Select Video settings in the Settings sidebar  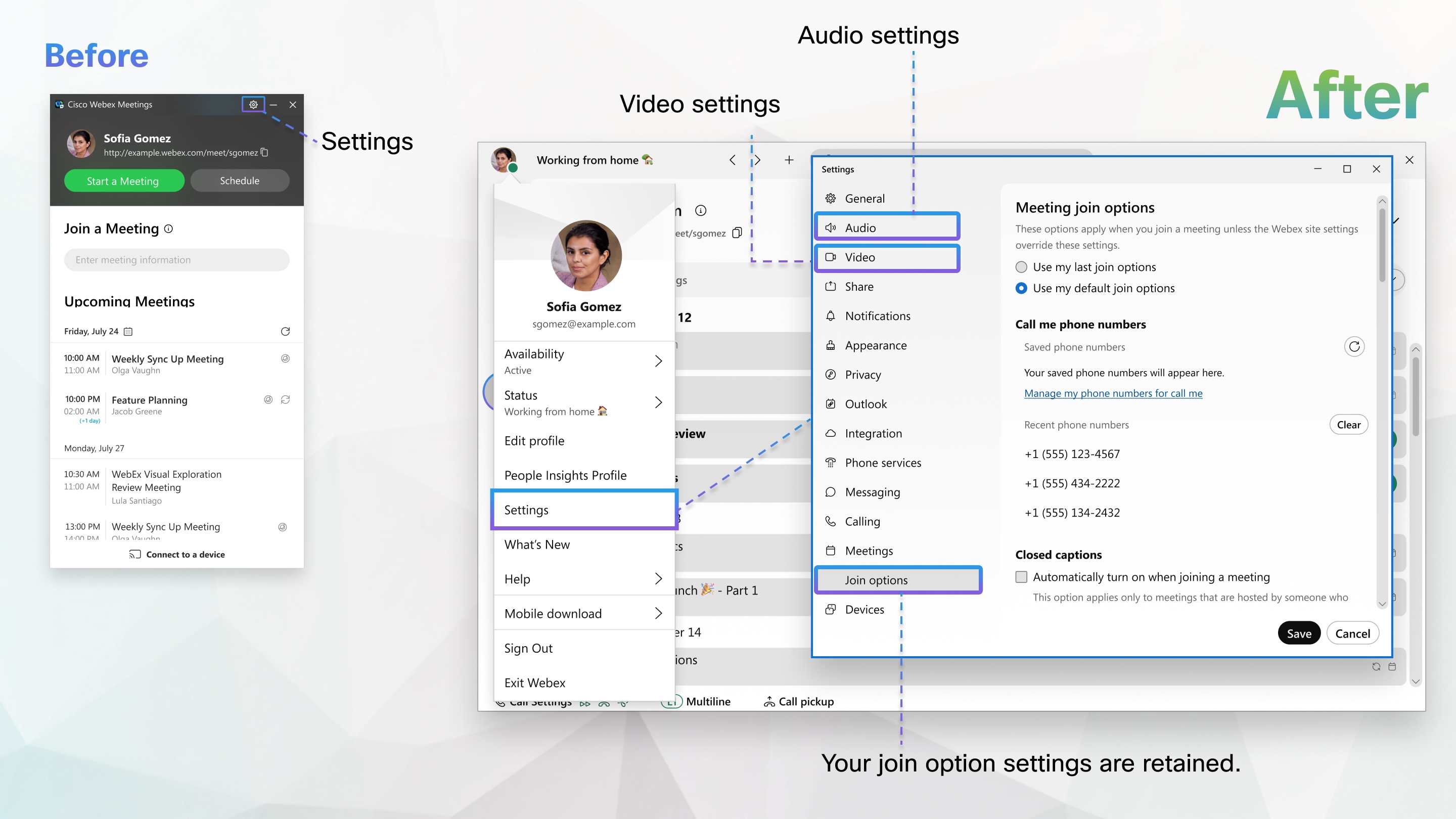coord(886,257)
